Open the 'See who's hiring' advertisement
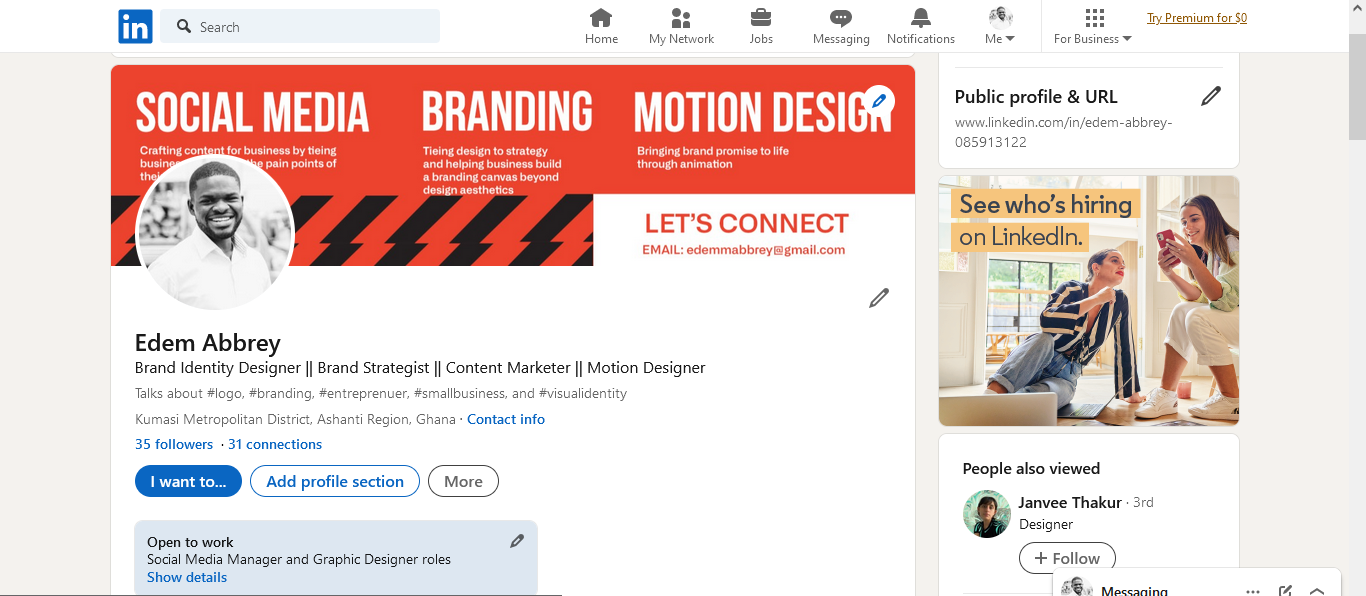Screen dimensions: 1366x596 point(1089,301)
